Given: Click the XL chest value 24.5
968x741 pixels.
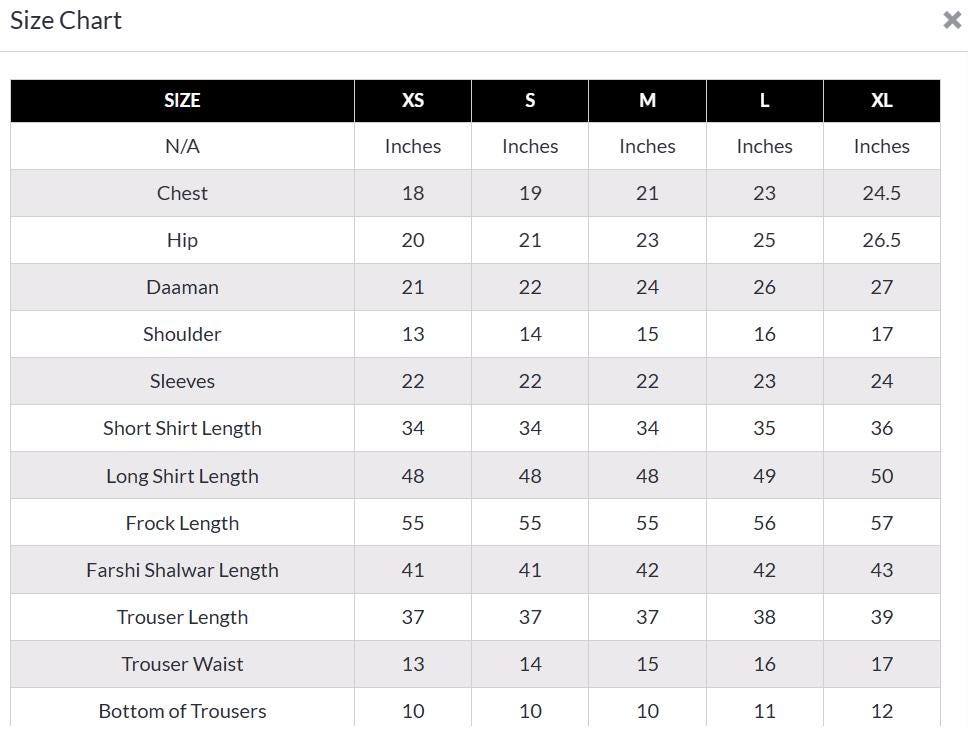Looking at the screenshot, I should point(881,193).
